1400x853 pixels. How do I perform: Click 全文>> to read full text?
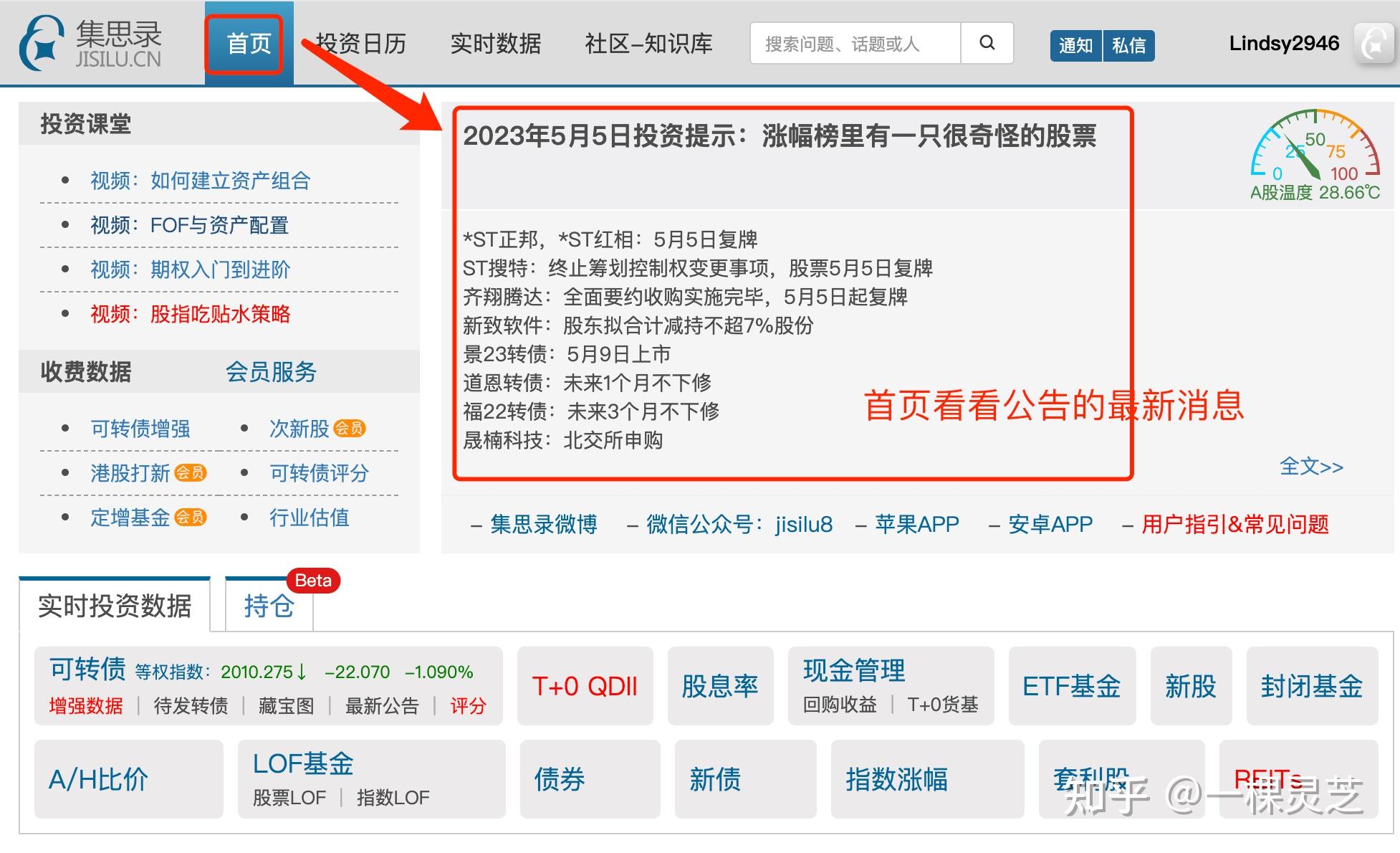pyautogui.click(x=1311, y=467)
